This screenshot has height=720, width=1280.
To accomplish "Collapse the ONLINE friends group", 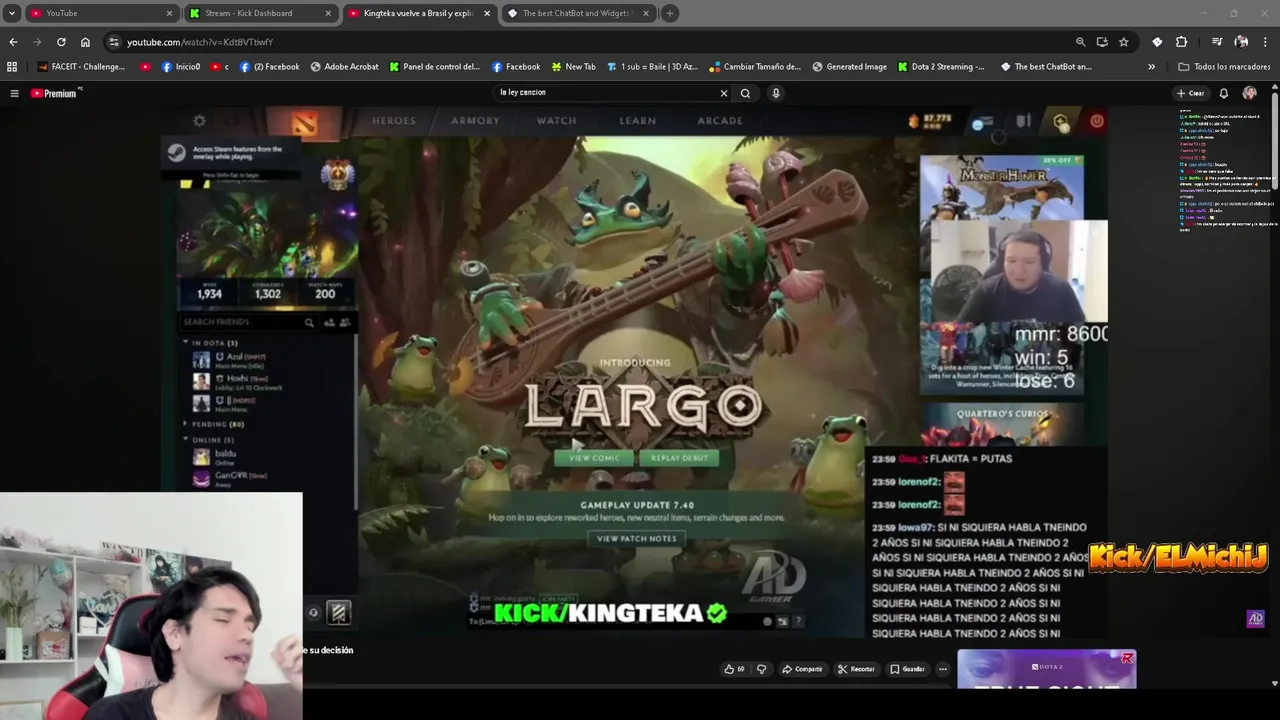I will (208, 440).
